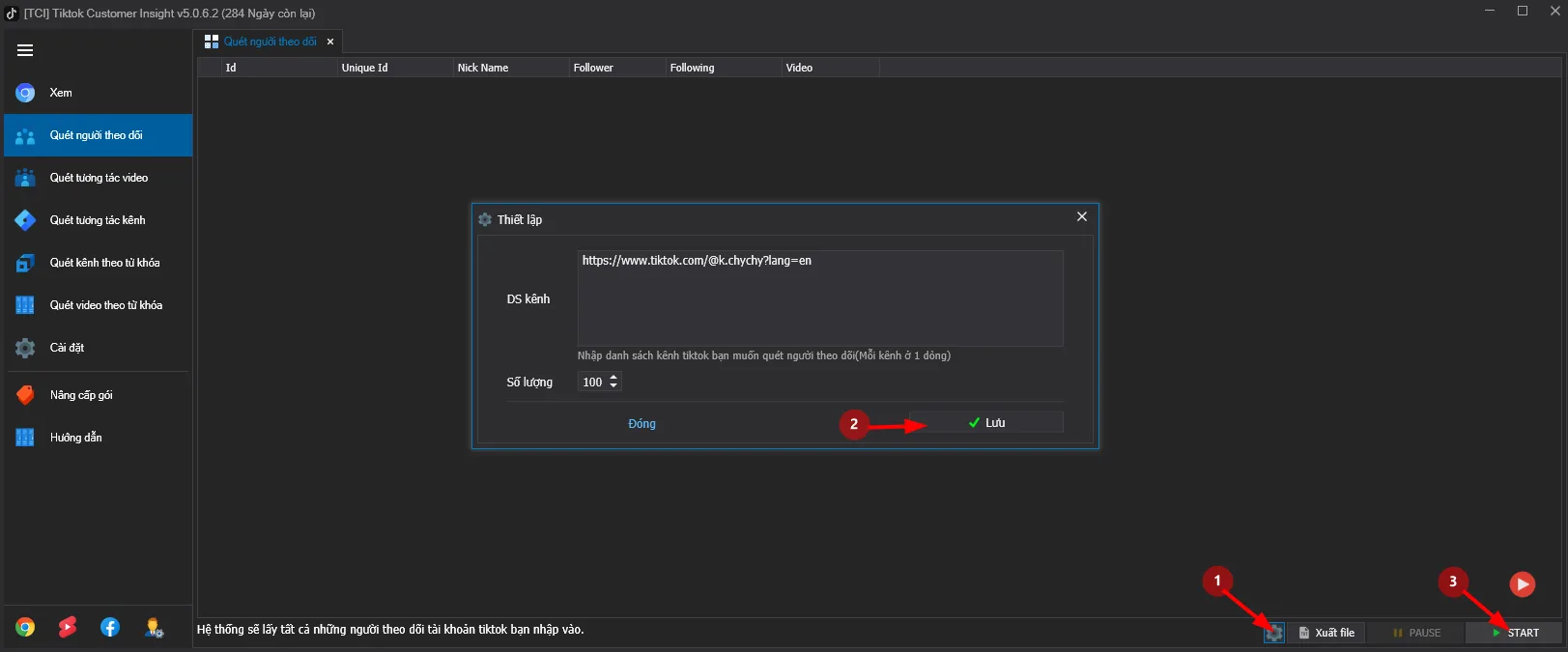Go to Quét kênh theo từ khóa
This screenshot has width=1568, height=652.
[x=98, y=263]
